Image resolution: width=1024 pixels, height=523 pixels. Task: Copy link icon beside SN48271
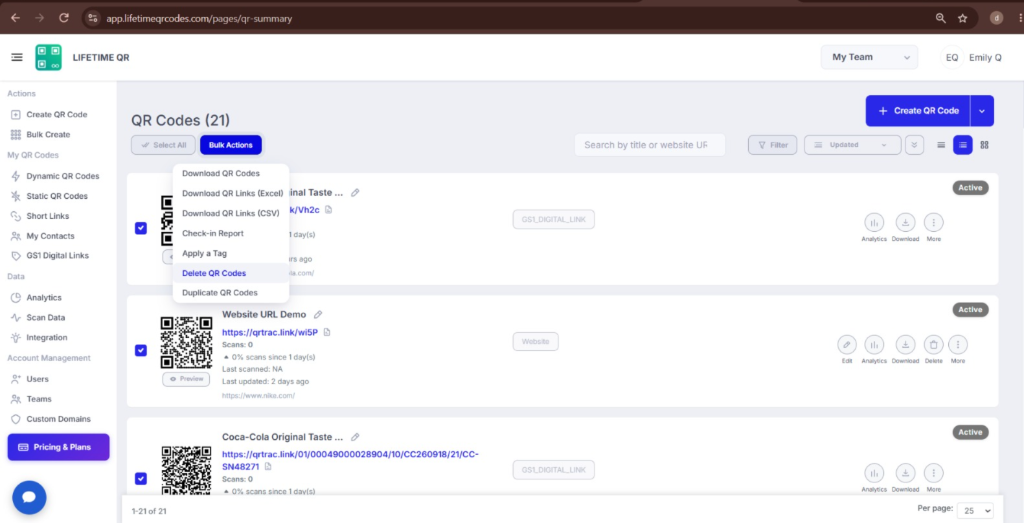pos(268,467)
